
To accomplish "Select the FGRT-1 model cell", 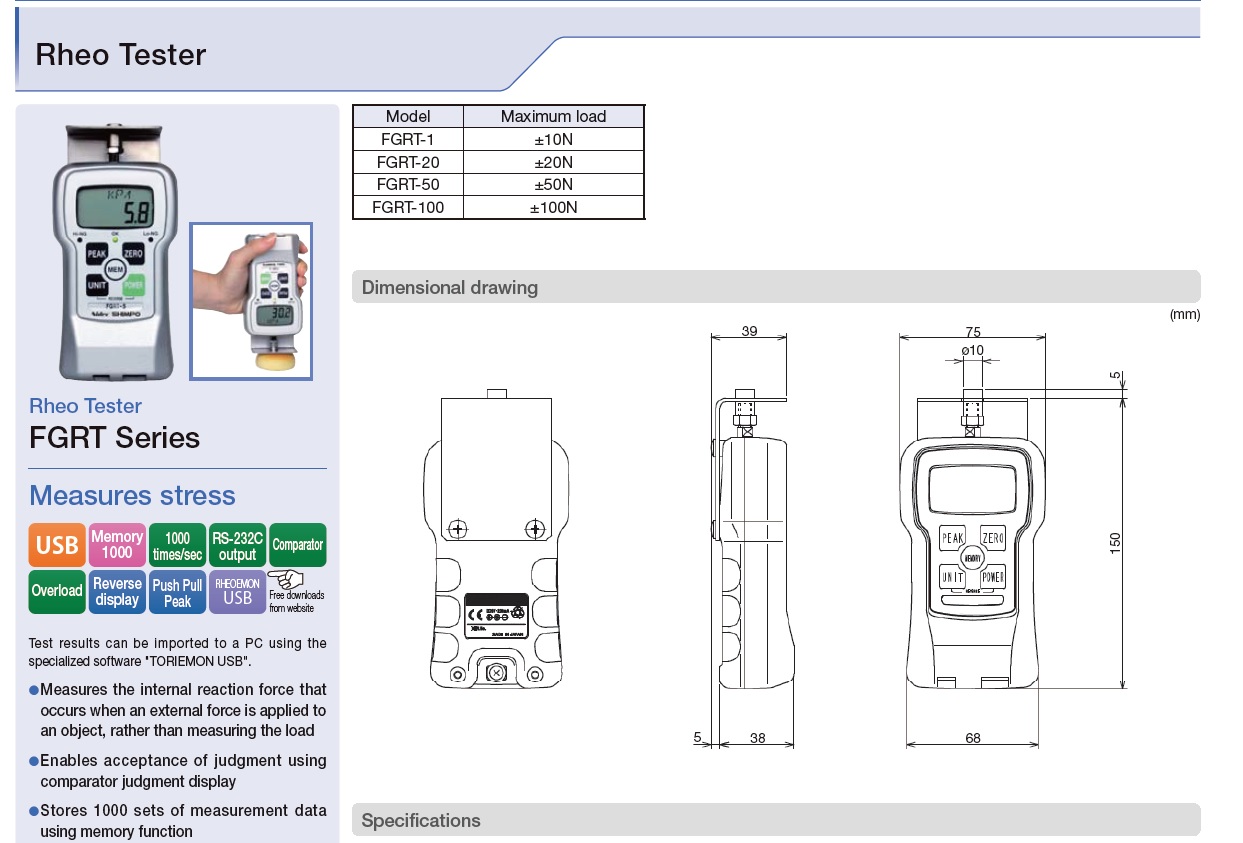I will (408, 139).
